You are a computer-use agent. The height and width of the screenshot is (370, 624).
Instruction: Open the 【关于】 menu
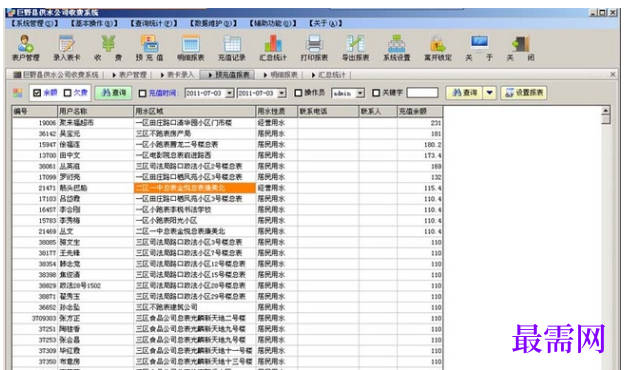pyautogui.click(x=326, y=23)
